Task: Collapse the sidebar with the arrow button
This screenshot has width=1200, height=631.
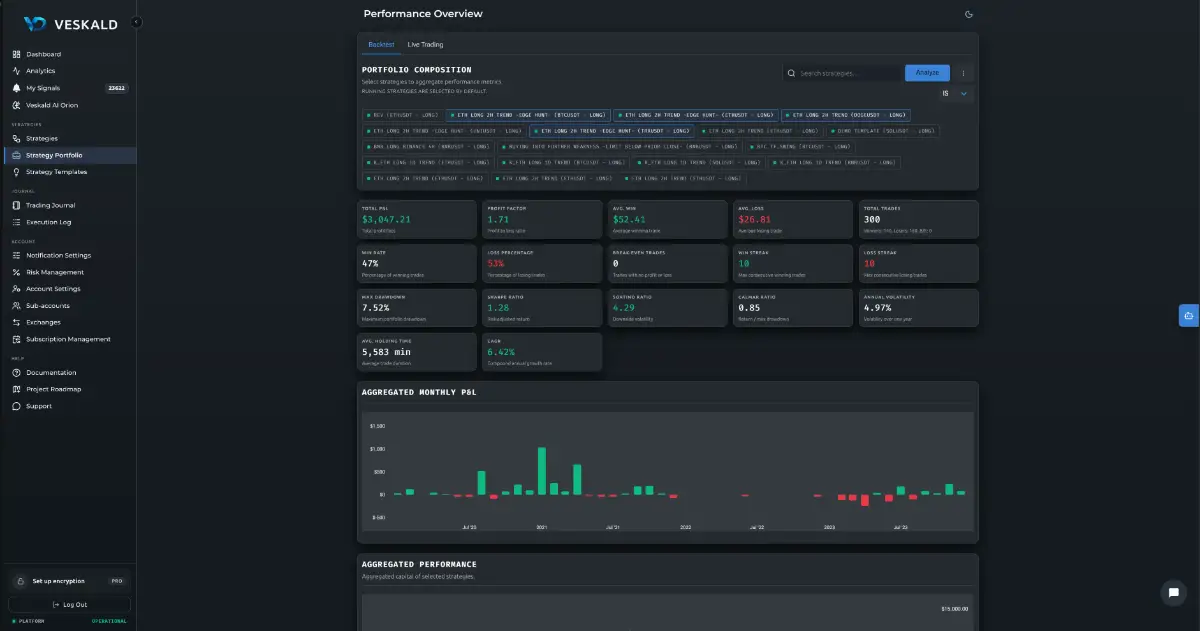Action: [136, 22]
